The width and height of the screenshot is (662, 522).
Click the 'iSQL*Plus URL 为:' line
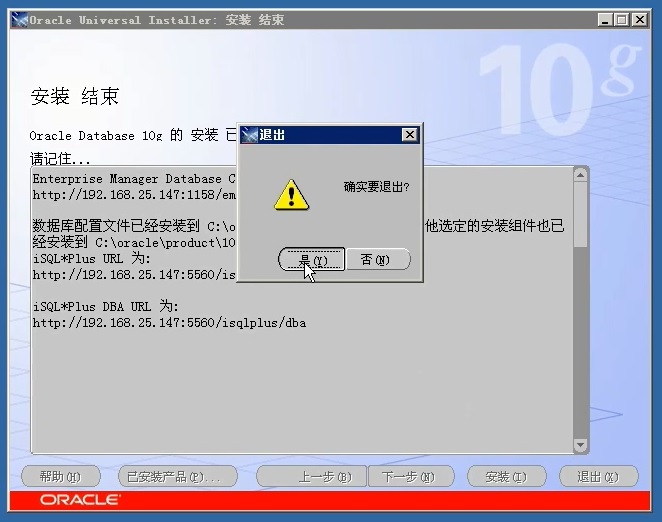click(x=92, y=258)
